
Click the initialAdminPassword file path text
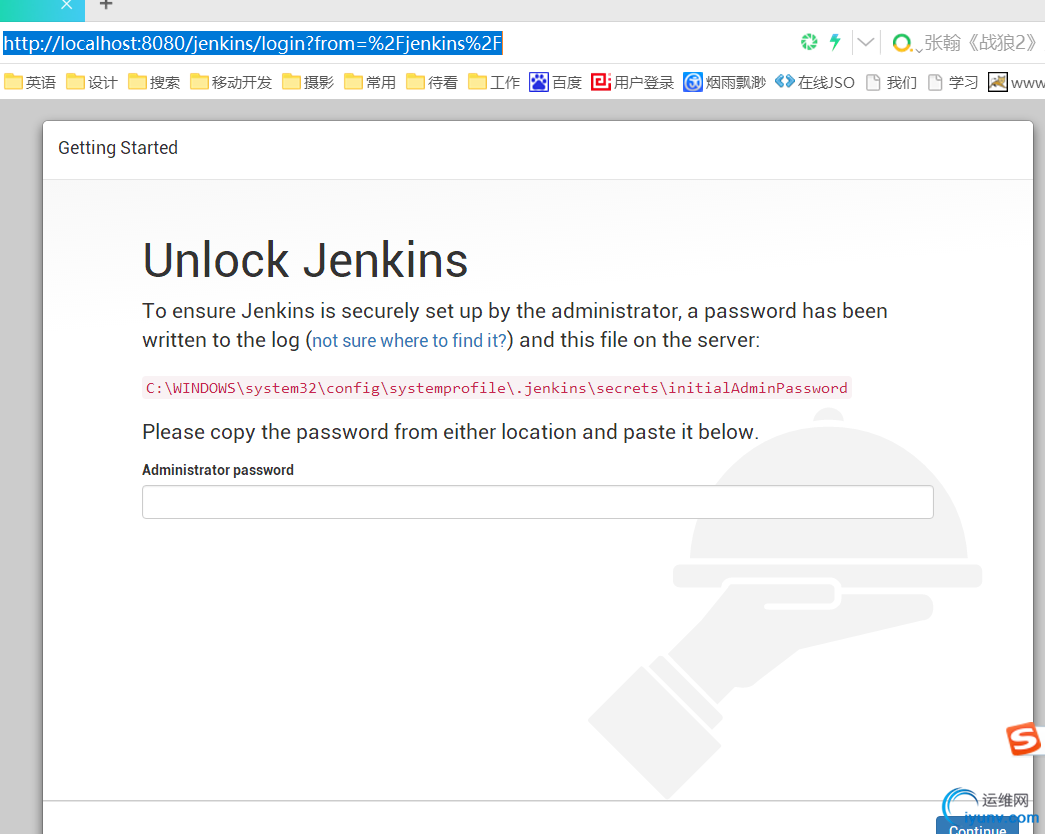(497, 388)
